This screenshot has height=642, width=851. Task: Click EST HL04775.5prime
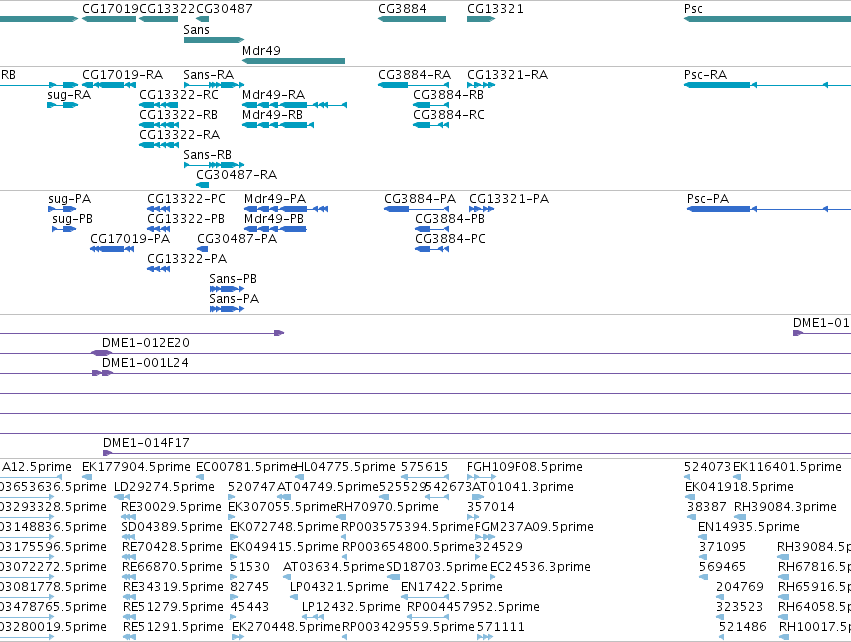[345, 467]
